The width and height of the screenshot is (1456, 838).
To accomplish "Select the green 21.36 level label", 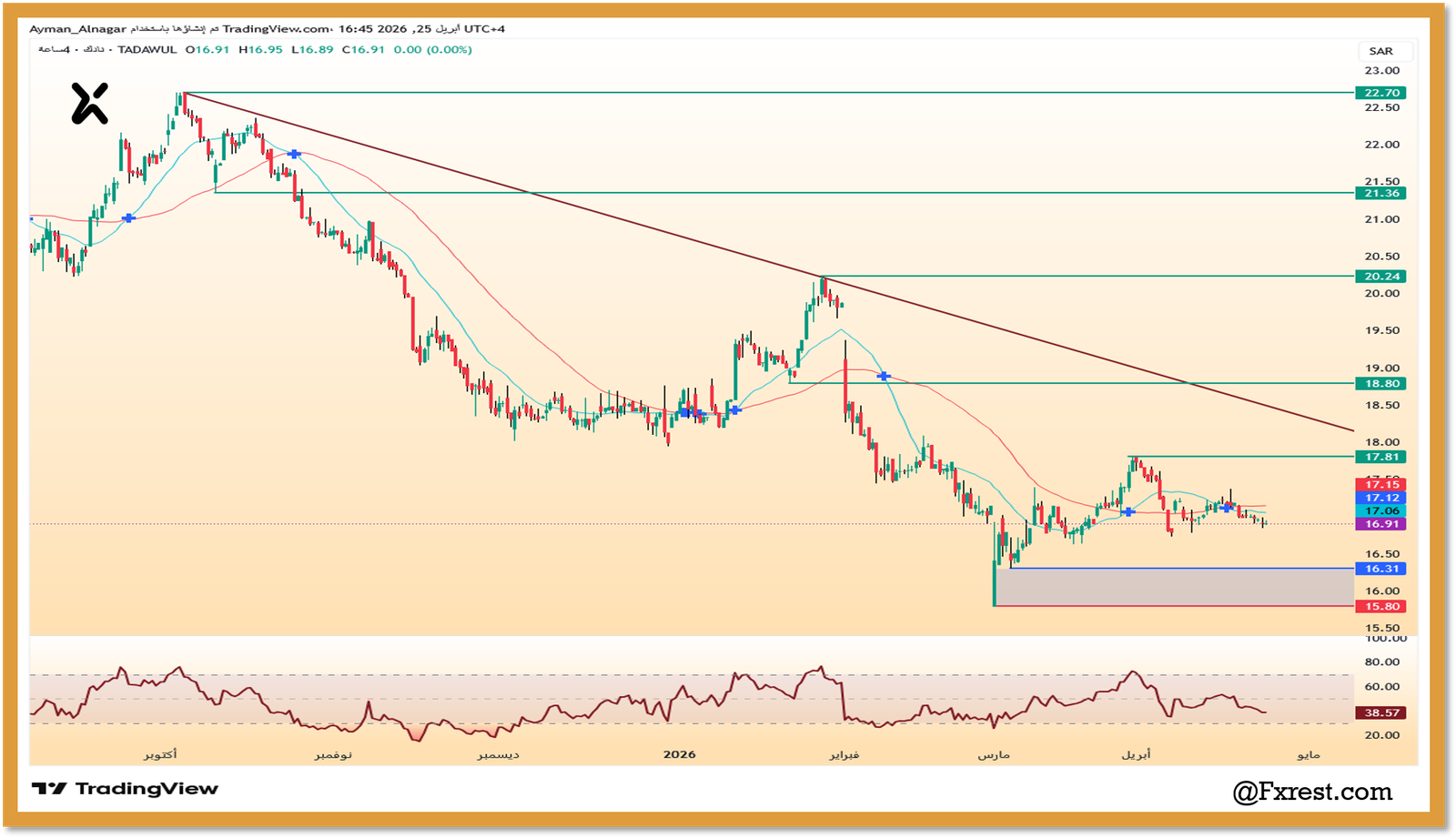I will tap(1380, 193).
